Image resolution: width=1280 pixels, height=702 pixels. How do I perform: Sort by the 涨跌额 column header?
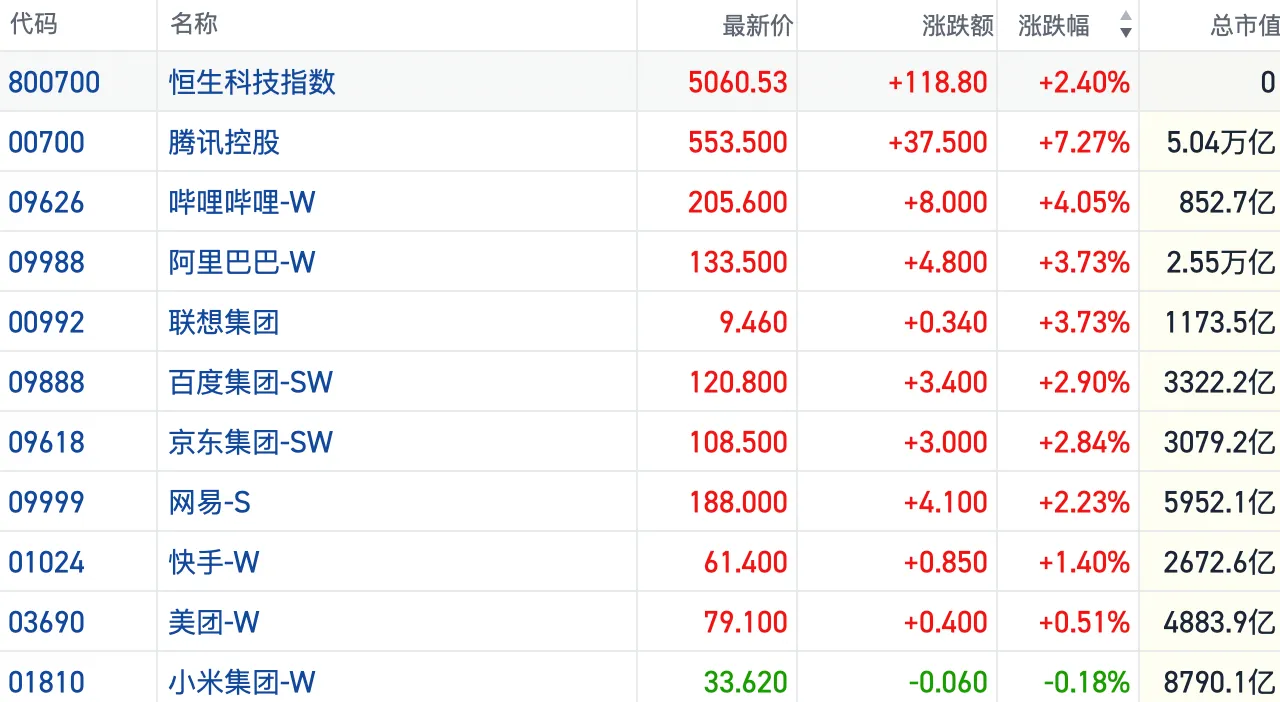[957, 25]
